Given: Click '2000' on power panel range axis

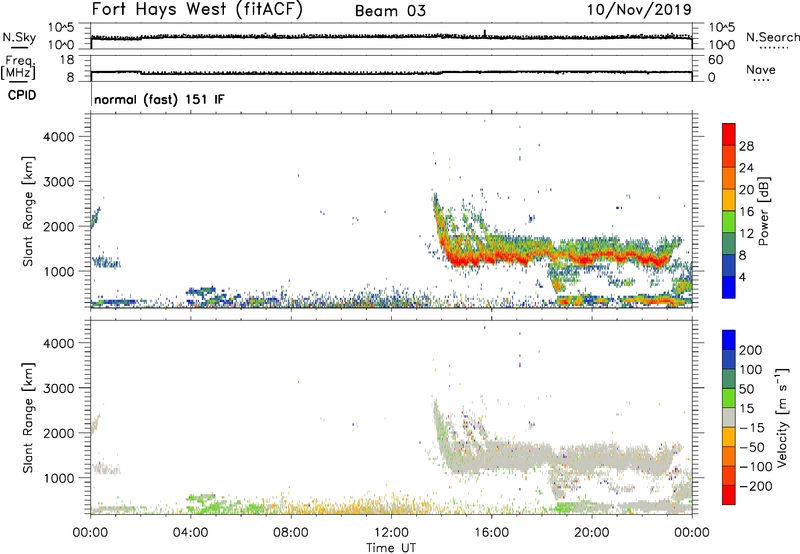Looking at the screenshot, I should pyautogui.click(x=59, y=226).
